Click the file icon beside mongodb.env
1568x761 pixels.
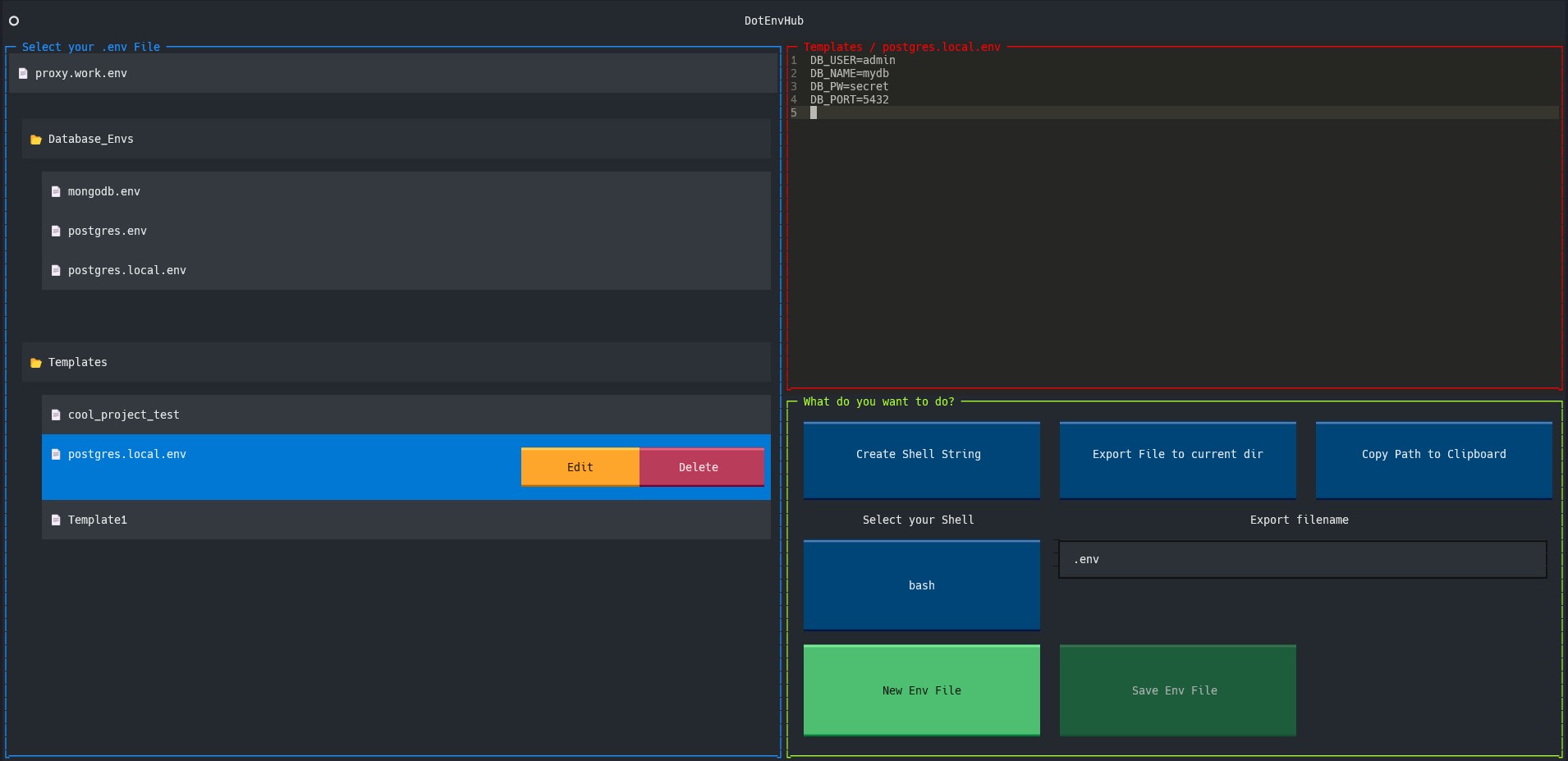(x=56, y=191)
